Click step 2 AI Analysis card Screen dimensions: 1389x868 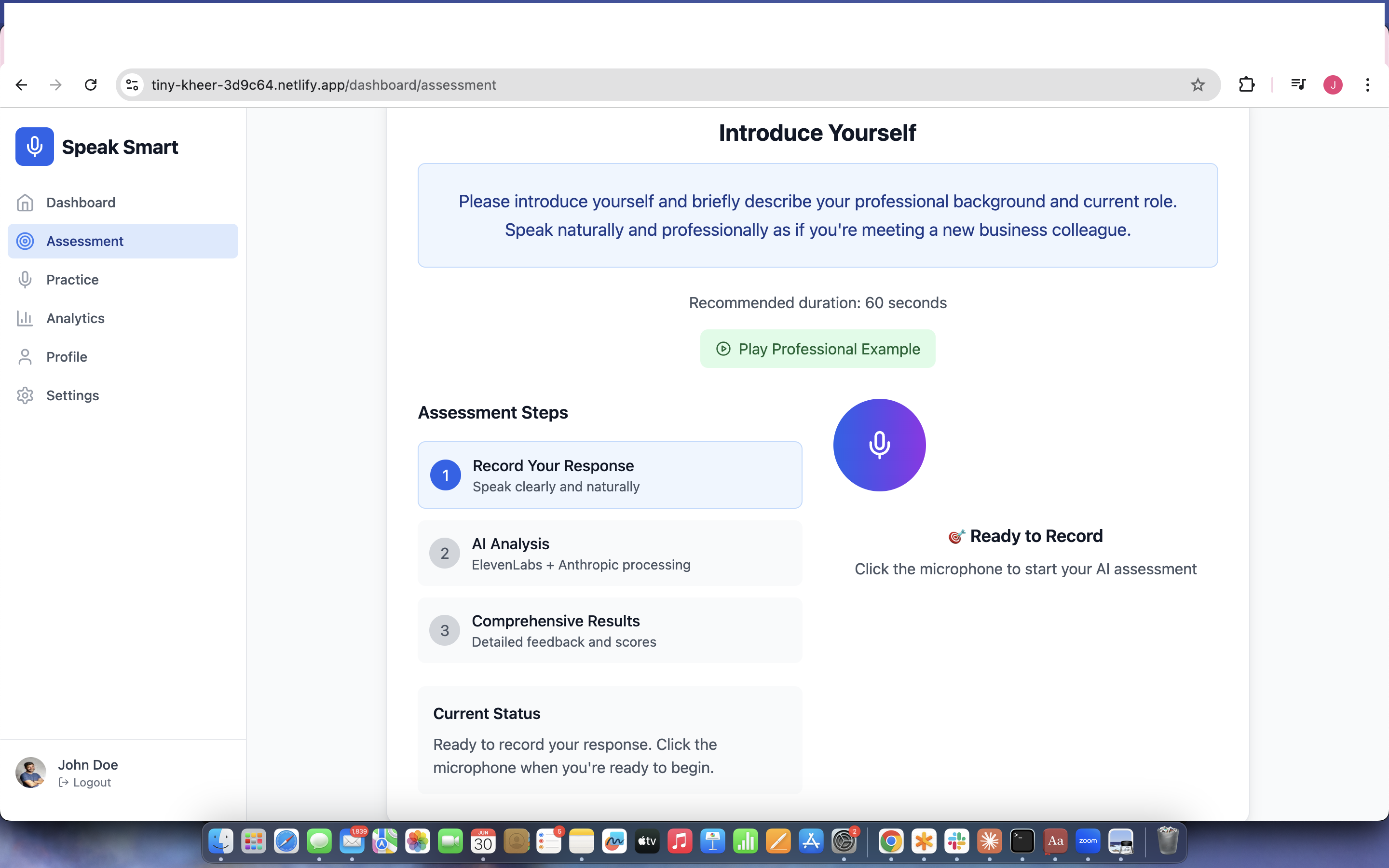[610, 553]
